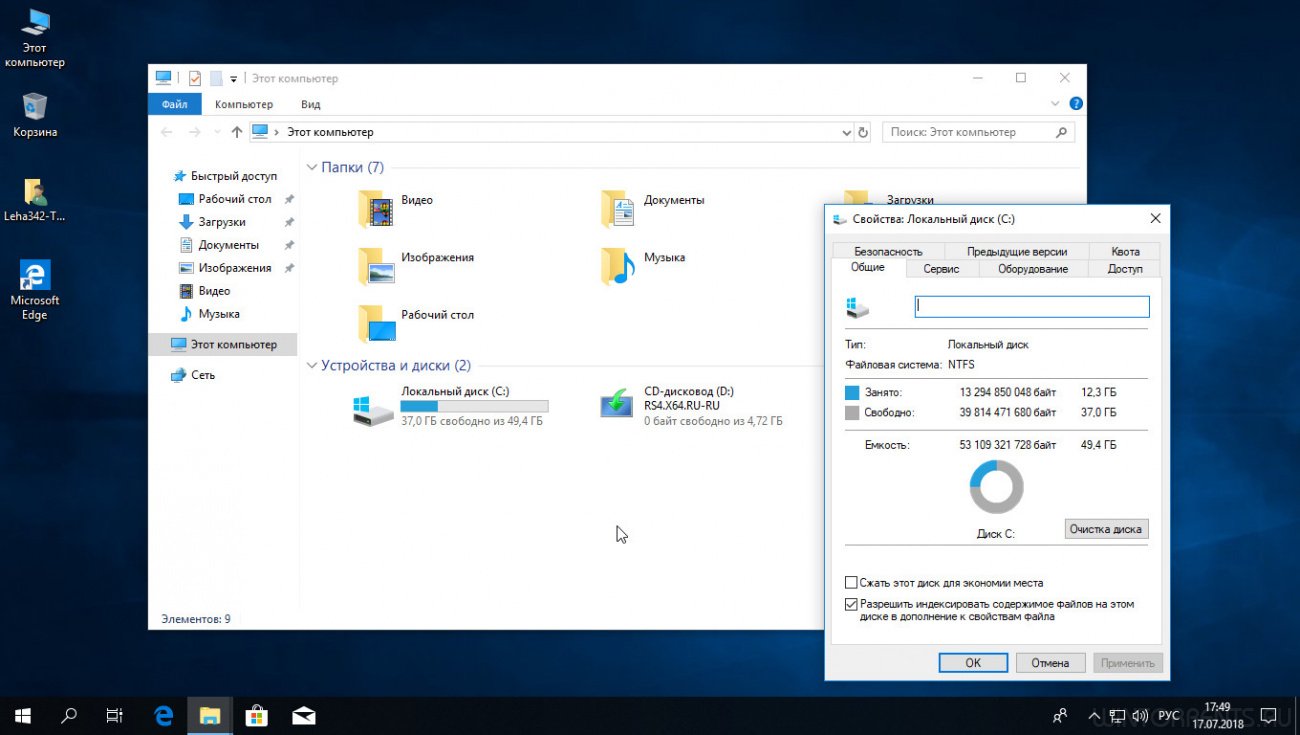Viewport: 1300px width, 735px height.
Task: Select the Локальный диск (C:) drive icon
Action: tap(373, 408)
